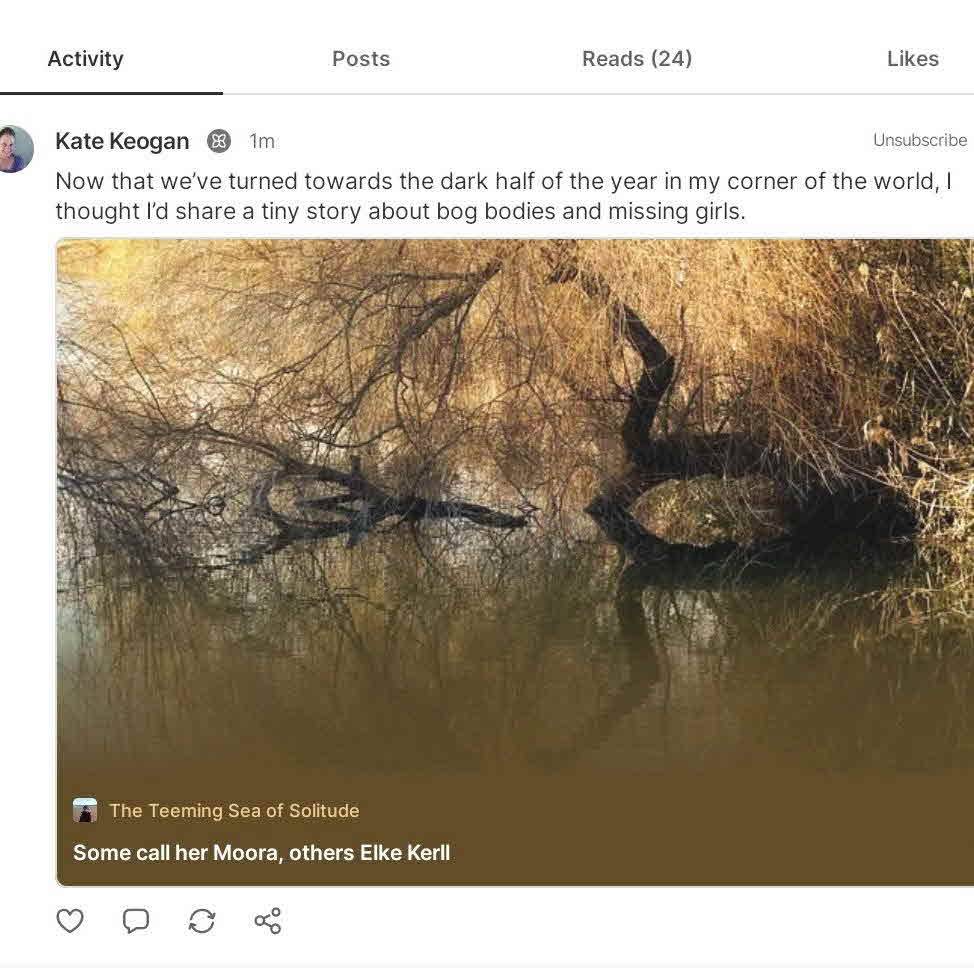
Task: Like Kate Keogan's note with the heart icon
Action: [70, 920]
